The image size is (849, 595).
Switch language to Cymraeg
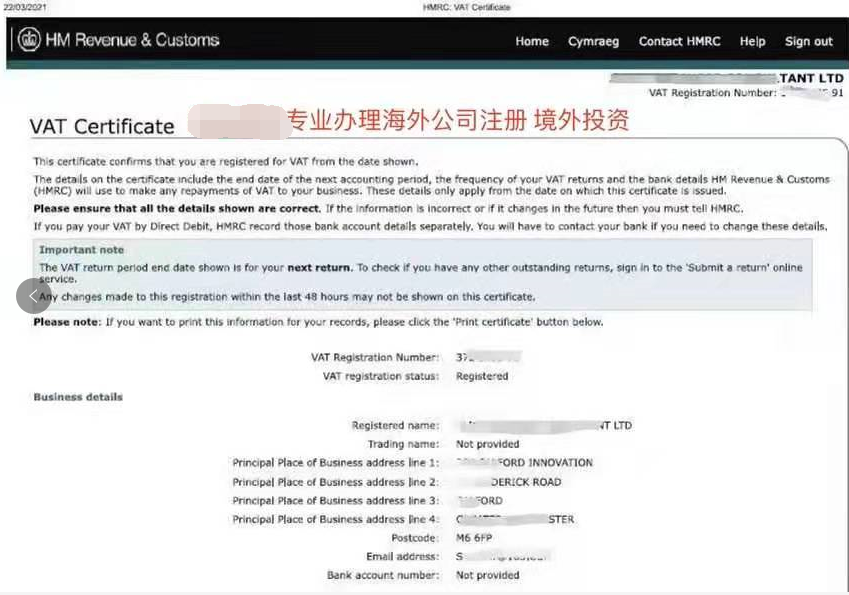593,42
